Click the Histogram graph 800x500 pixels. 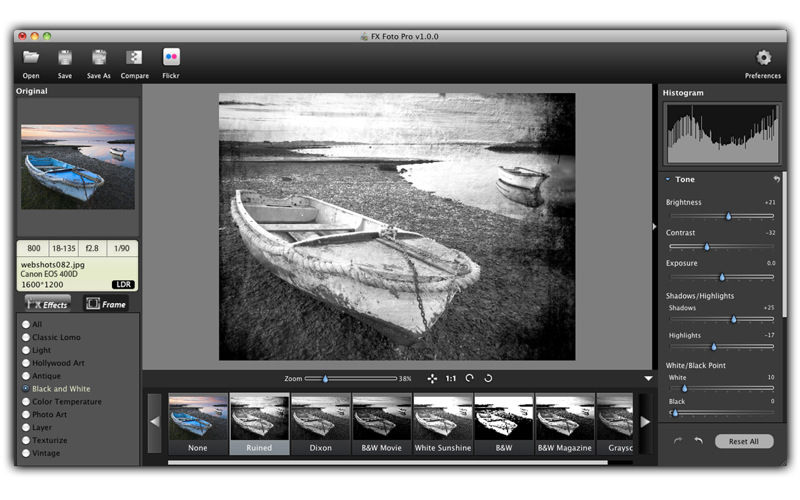[x=722, y=133]
